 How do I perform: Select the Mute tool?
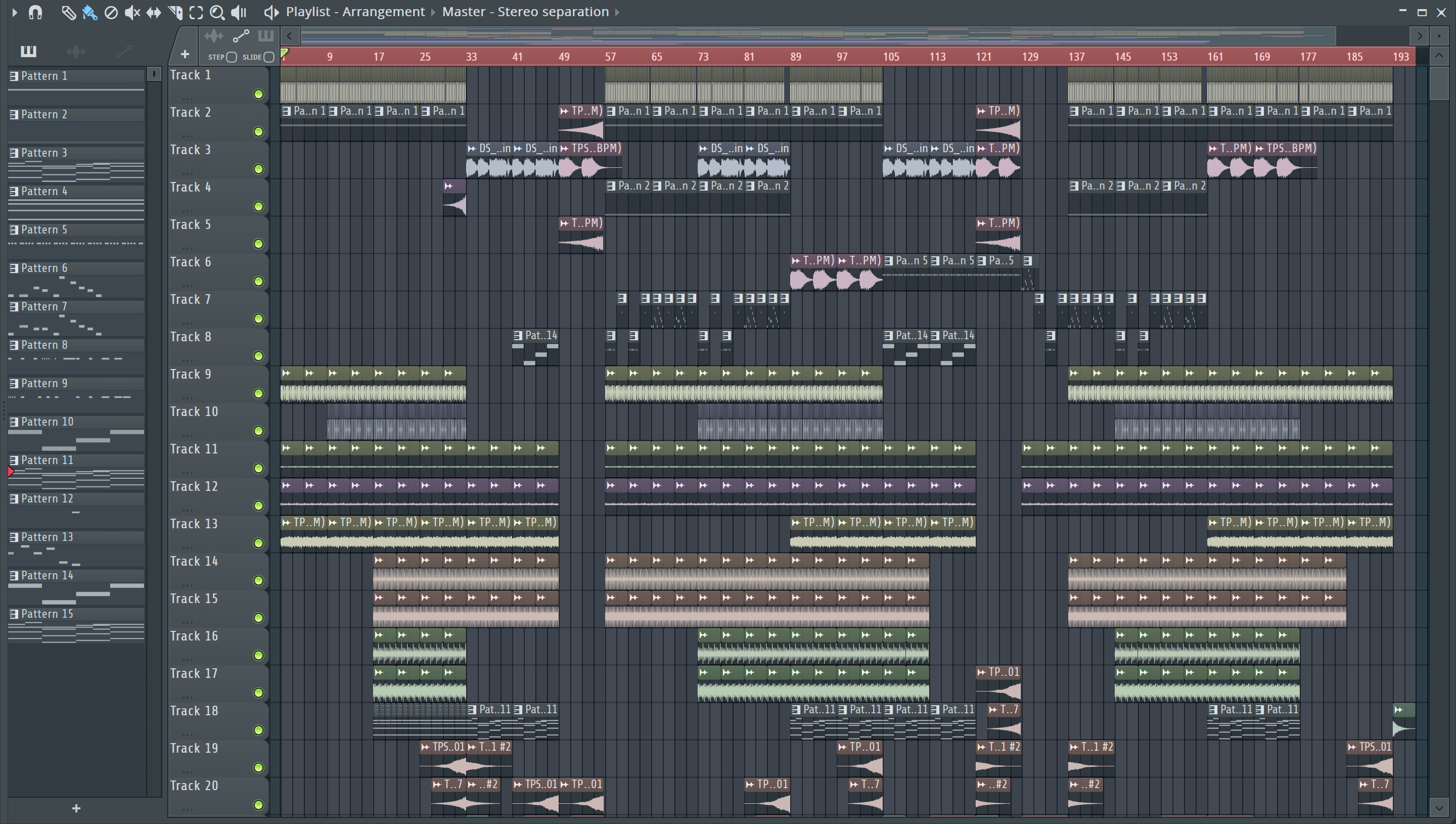coord(132,12)
